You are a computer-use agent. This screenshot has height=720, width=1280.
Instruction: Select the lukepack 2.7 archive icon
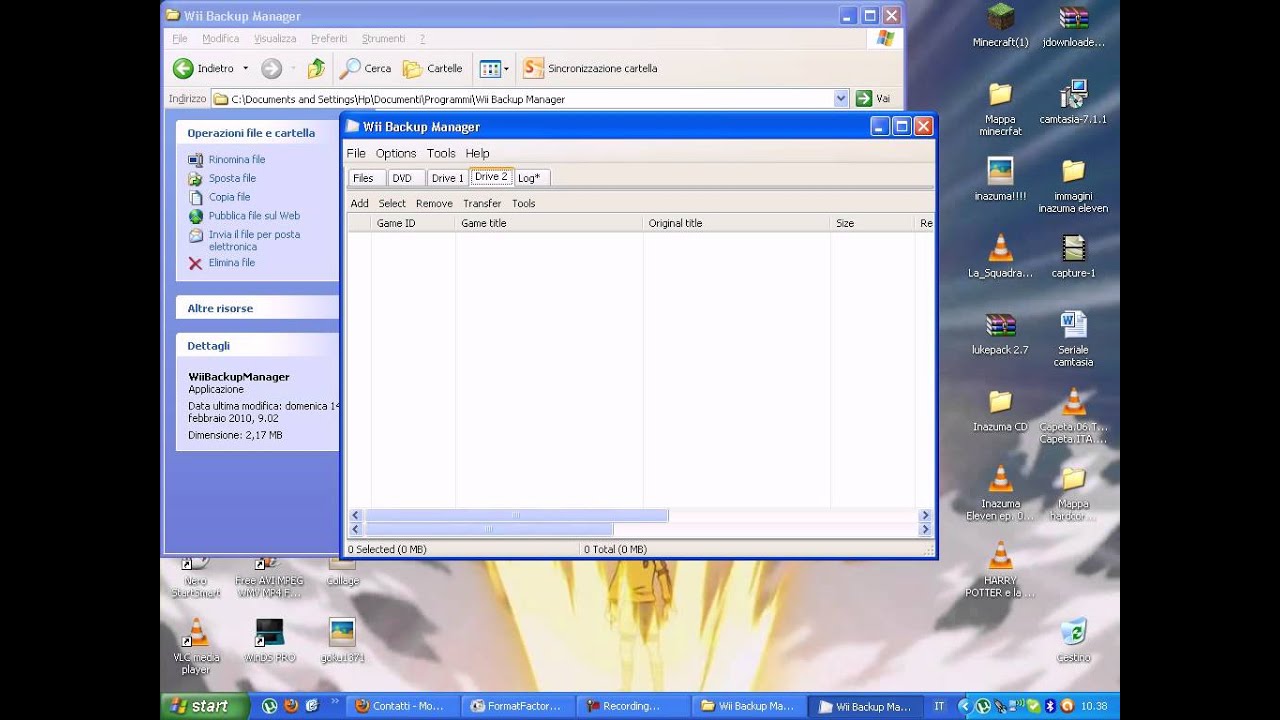coord(1000,333)
